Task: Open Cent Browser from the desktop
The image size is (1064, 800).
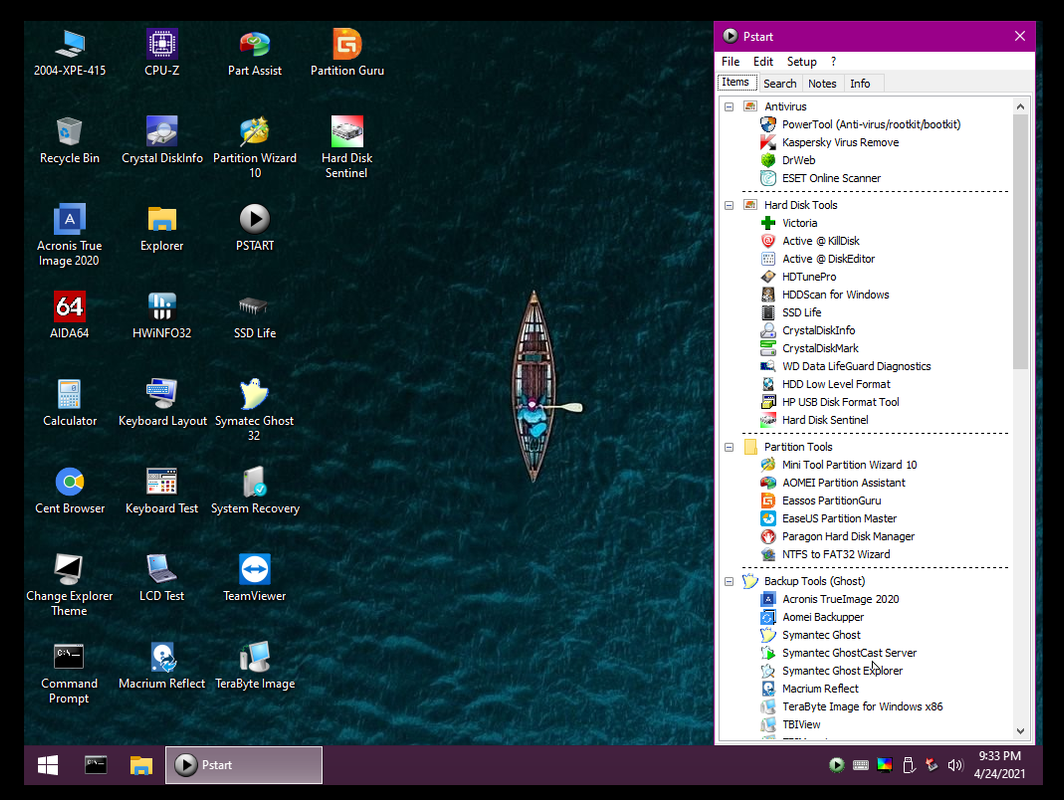Action: pos(69,490)
